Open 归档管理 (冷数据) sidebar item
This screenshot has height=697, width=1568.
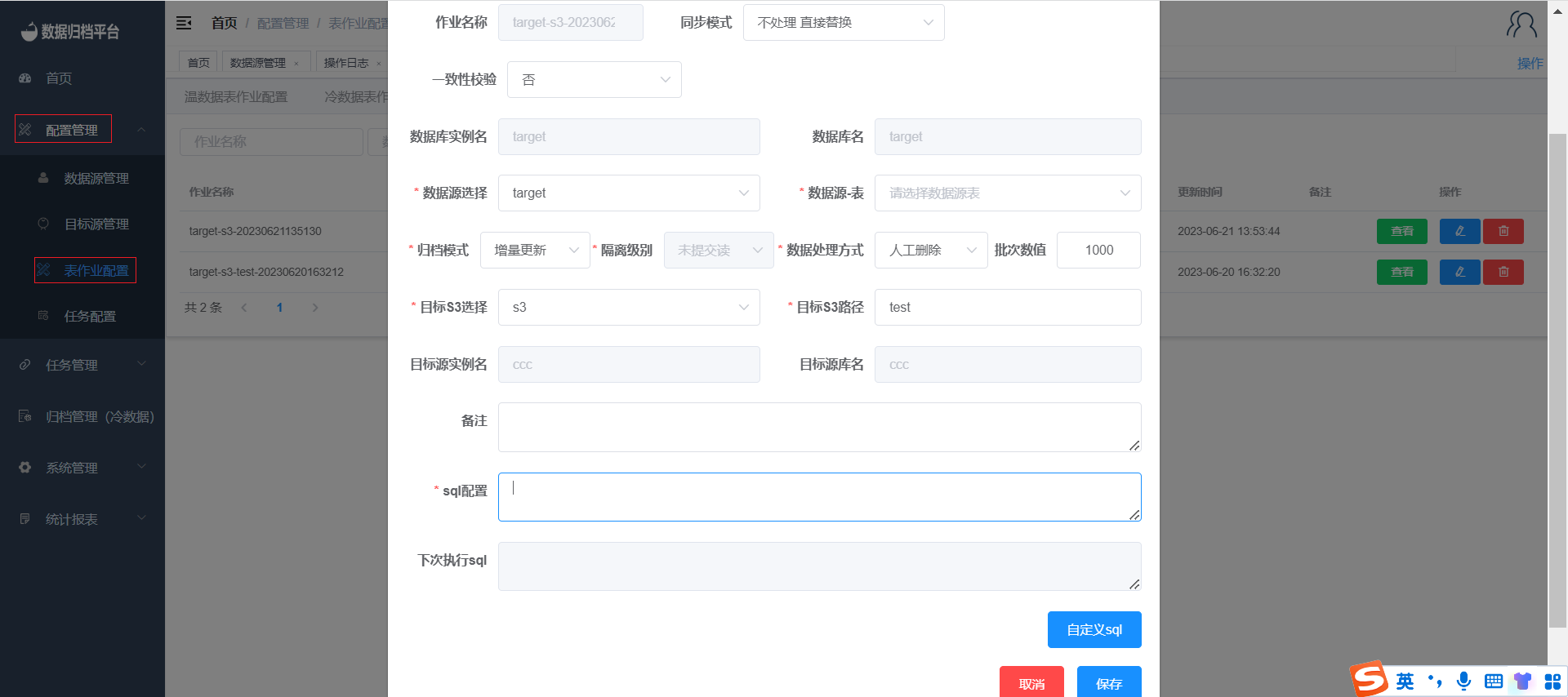click(x=100, y=416)
